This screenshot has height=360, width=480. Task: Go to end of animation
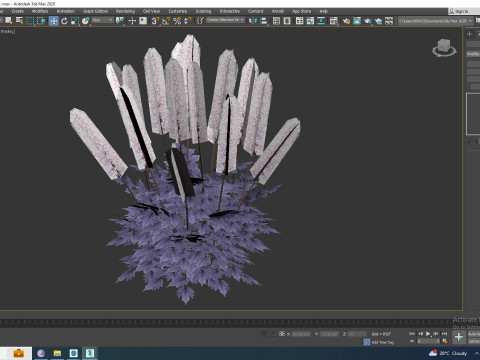pos(444,333)
